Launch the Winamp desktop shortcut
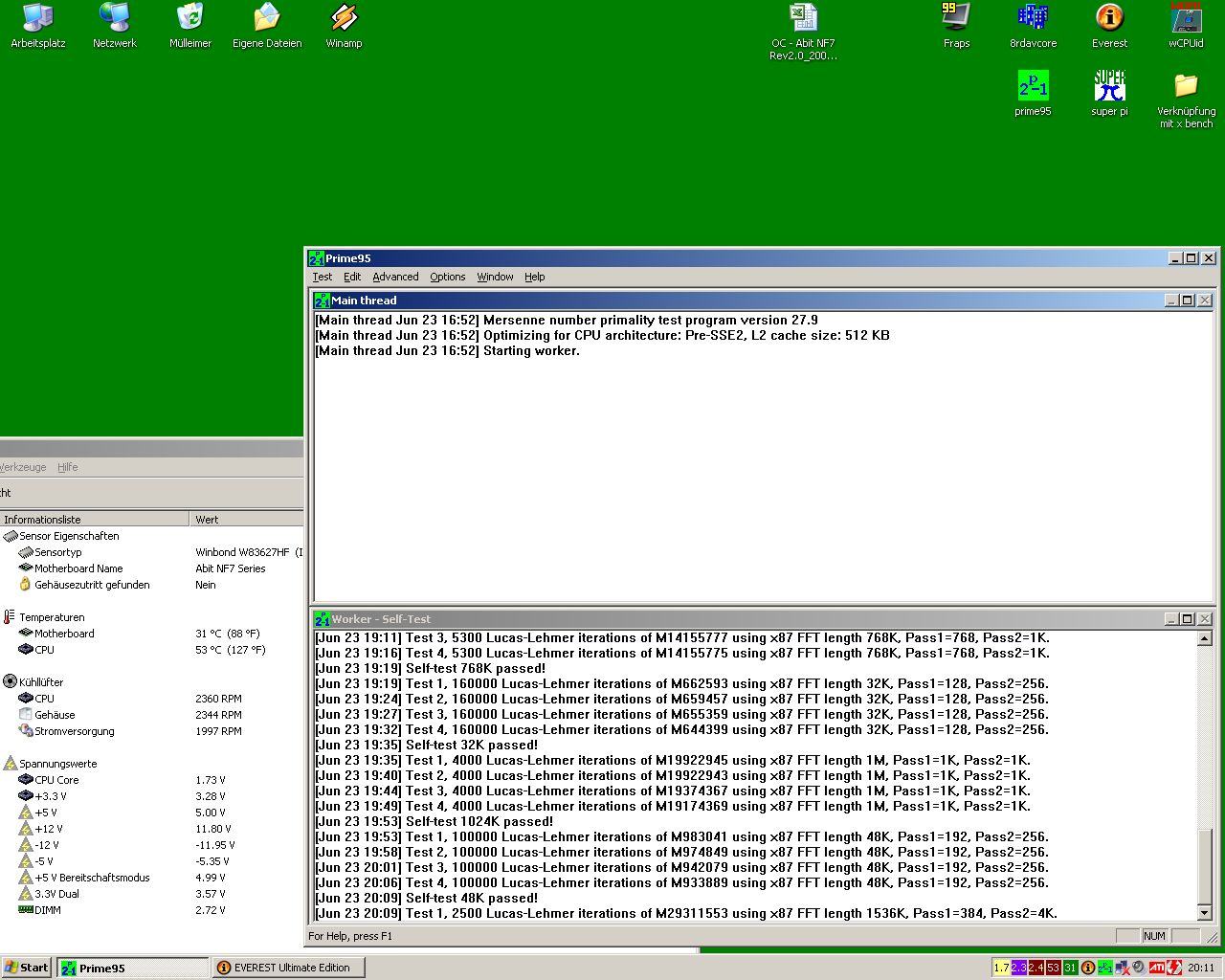The height and width of the screenshot is (980, 1225). point(344,26)
